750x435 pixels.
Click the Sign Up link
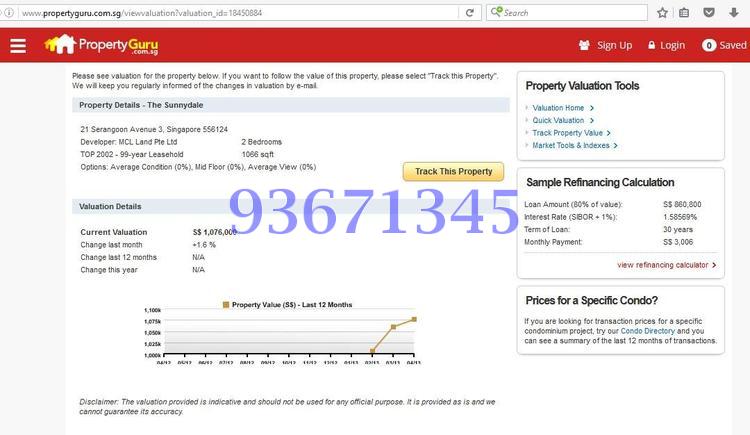point(614,45)
